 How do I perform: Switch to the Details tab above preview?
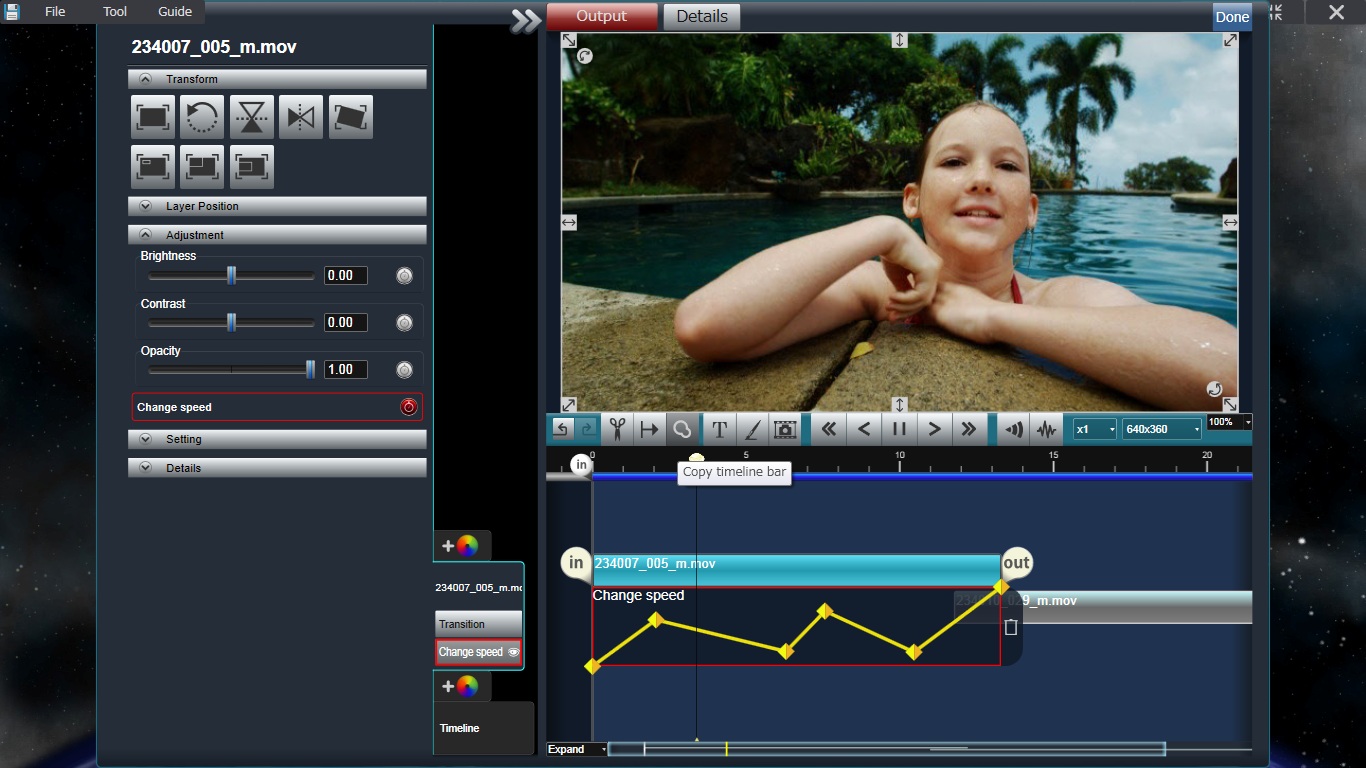click(x=702, y=16)
